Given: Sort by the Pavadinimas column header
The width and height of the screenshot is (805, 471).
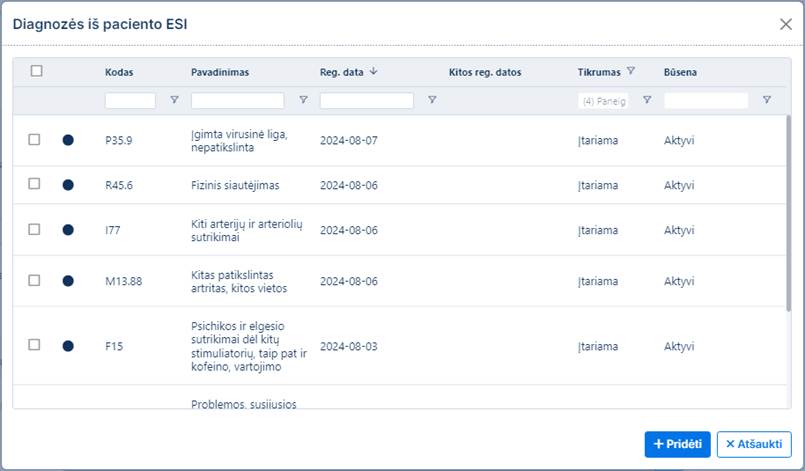Looking at the screenshot, I should [220, 72].
